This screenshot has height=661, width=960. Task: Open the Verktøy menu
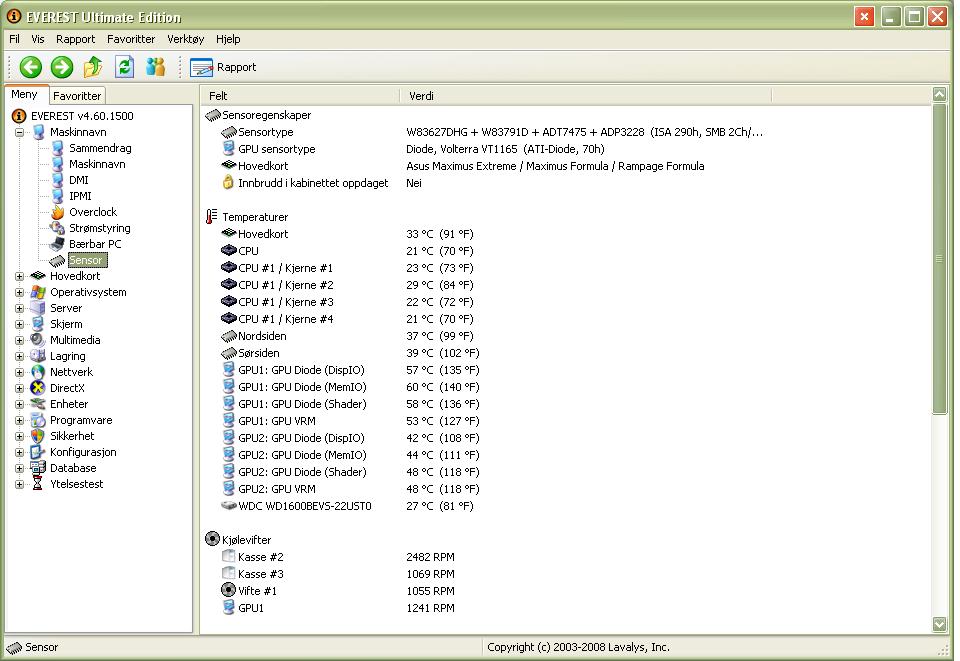pyautogui.click(x=186, y=39)
